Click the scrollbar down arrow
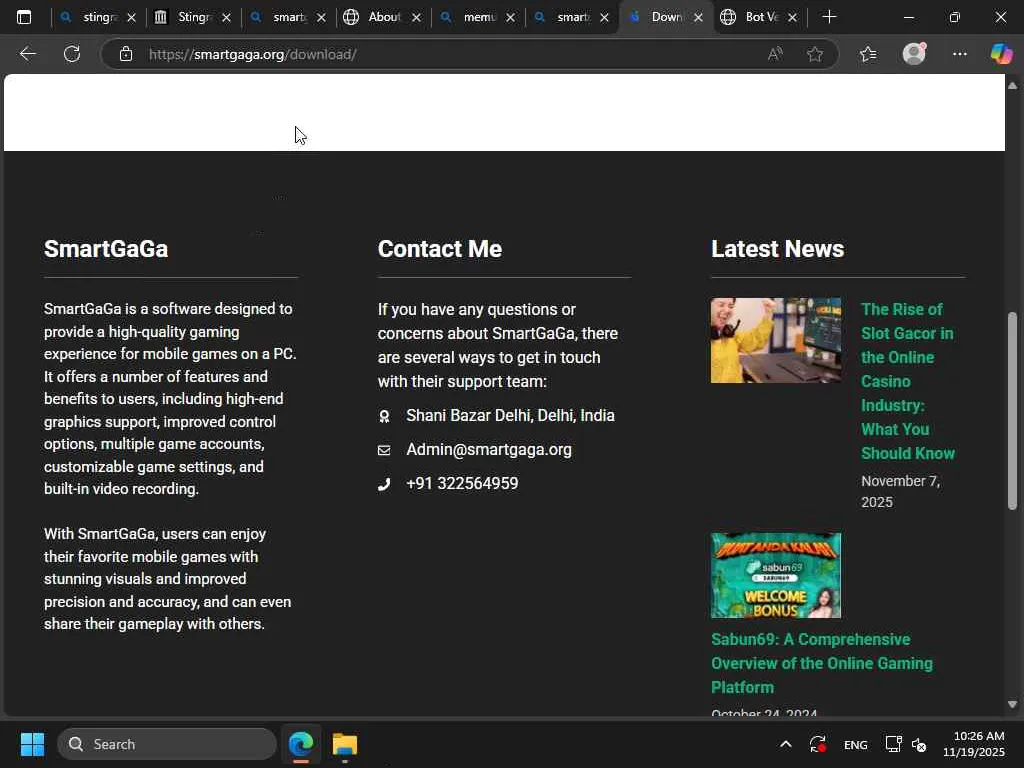 point(1012,704)
